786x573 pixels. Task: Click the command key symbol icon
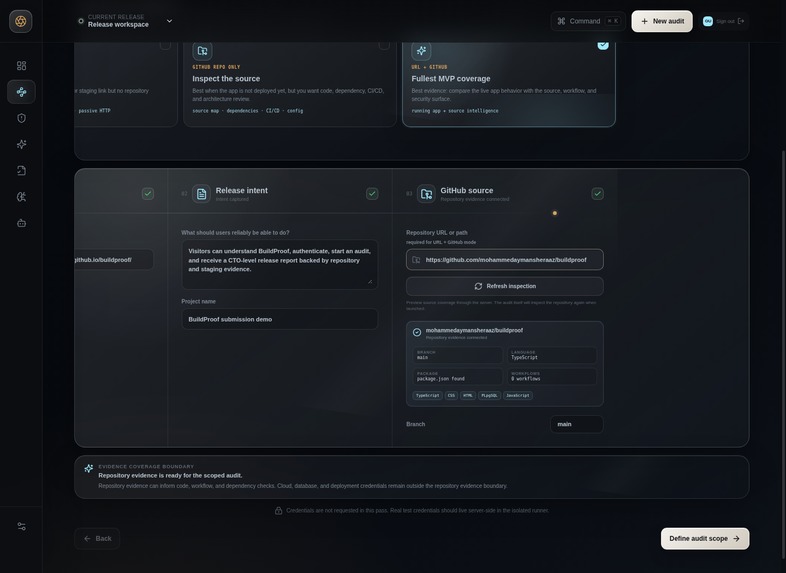tap(561, 21)
